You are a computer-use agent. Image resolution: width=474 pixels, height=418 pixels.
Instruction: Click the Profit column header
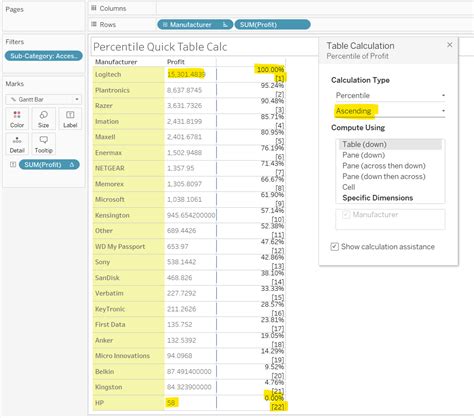pyautogui.click(x=176, y=62)
